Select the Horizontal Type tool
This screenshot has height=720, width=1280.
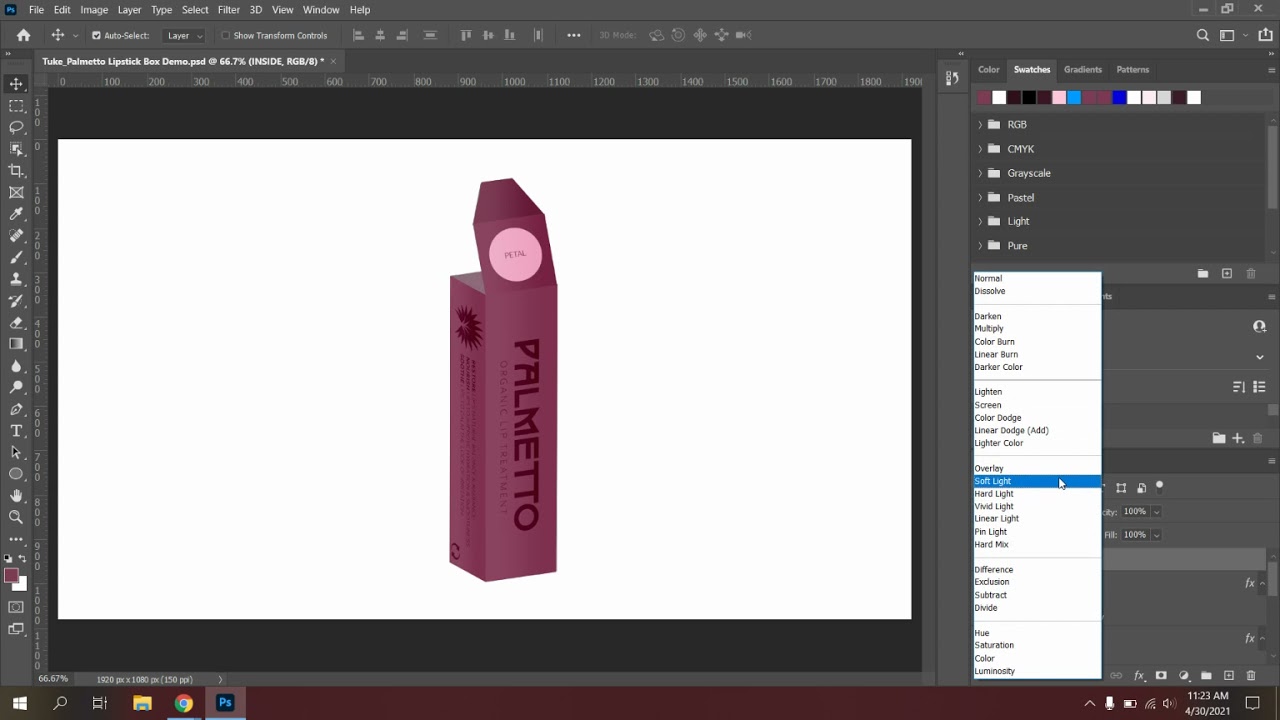(x=16, y=431)
